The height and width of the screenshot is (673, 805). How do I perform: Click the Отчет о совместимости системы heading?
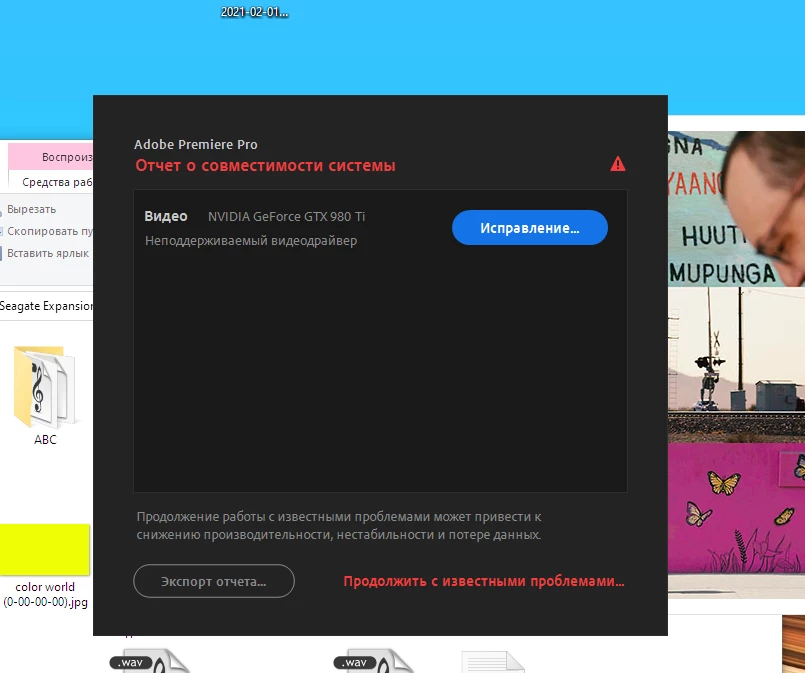click(265, 166)
